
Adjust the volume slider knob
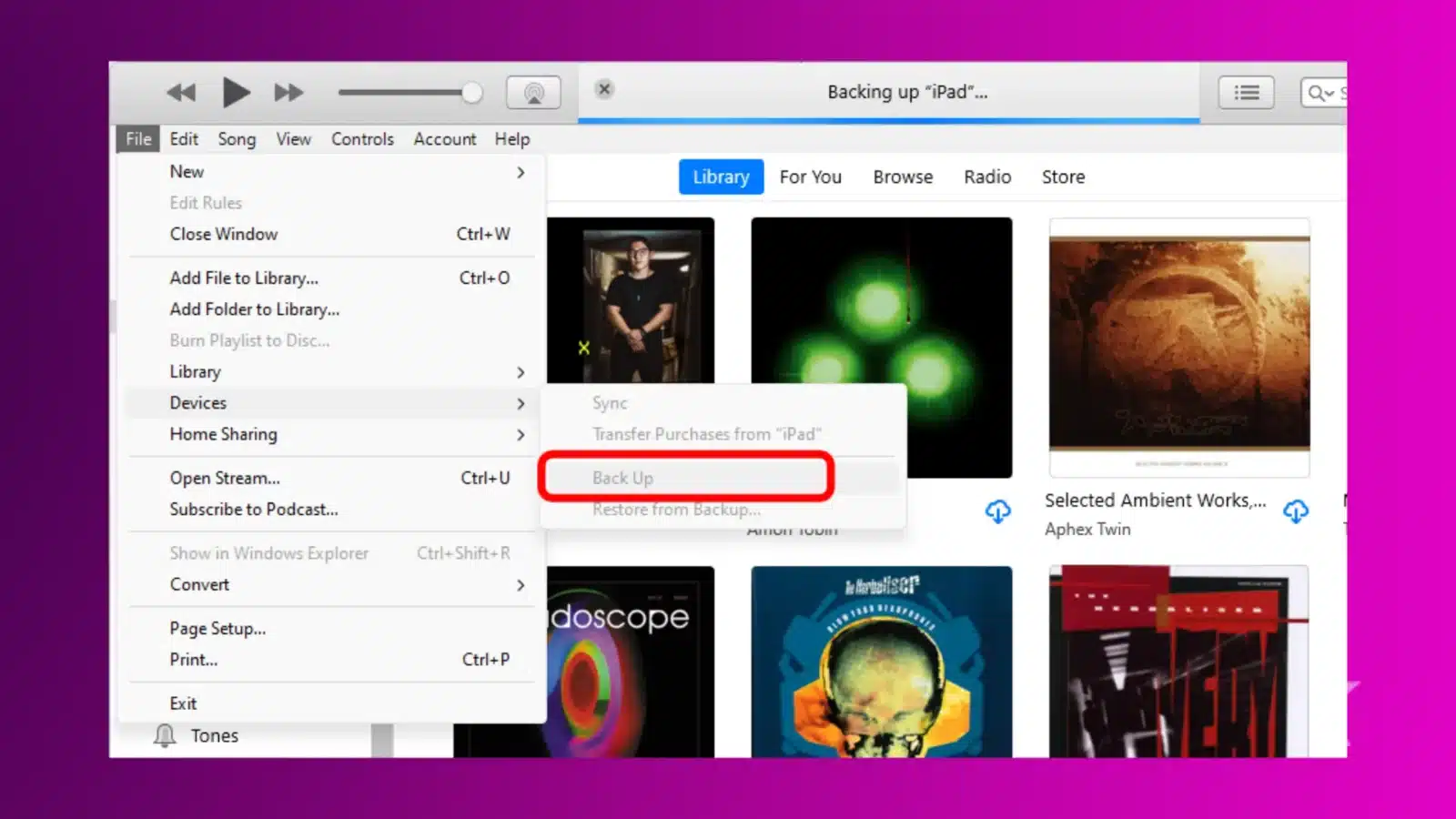pyautogui.click(x=471, y=92)
